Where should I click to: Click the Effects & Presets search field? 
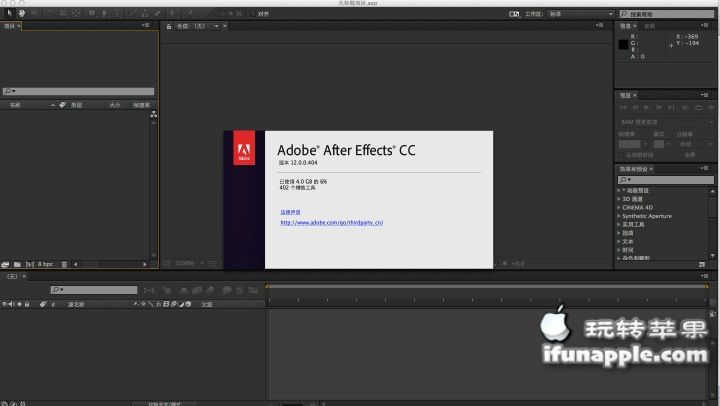pos(665,180)
